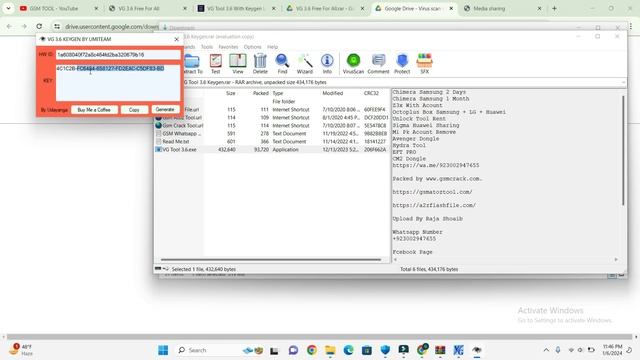Open the Windows Start menu

tap(163, 350)
